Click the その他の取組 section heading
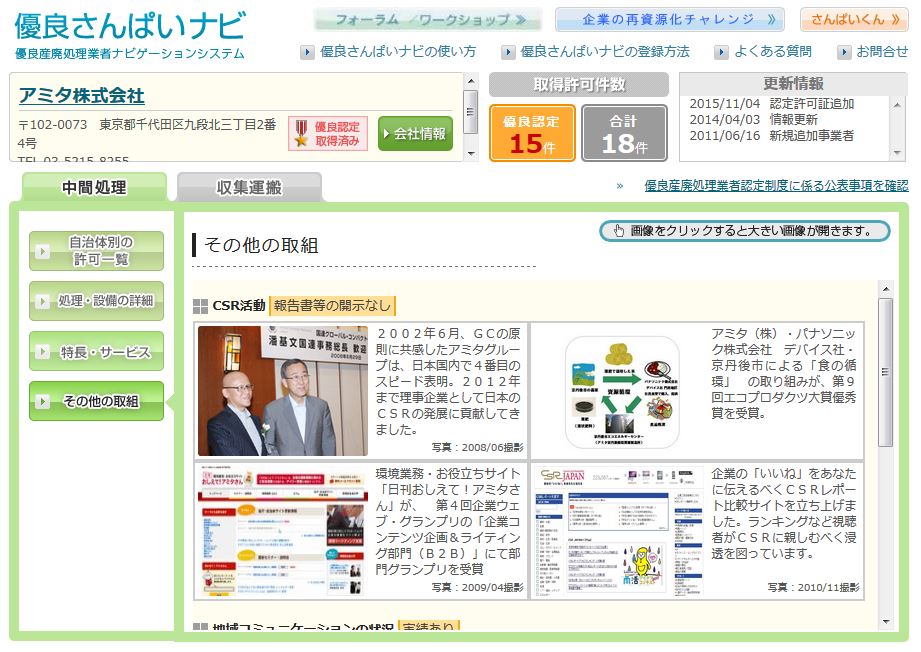The width and height of the screenshot is (921, 652). pos(261,245)
